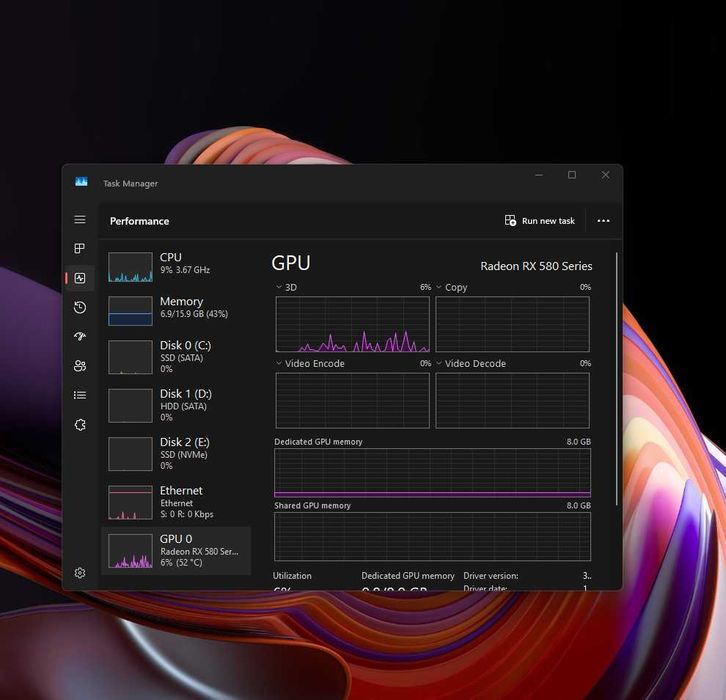The image size is (726, 700).
Task: Select the Memory performance item
Action: (x=176, y=311)
